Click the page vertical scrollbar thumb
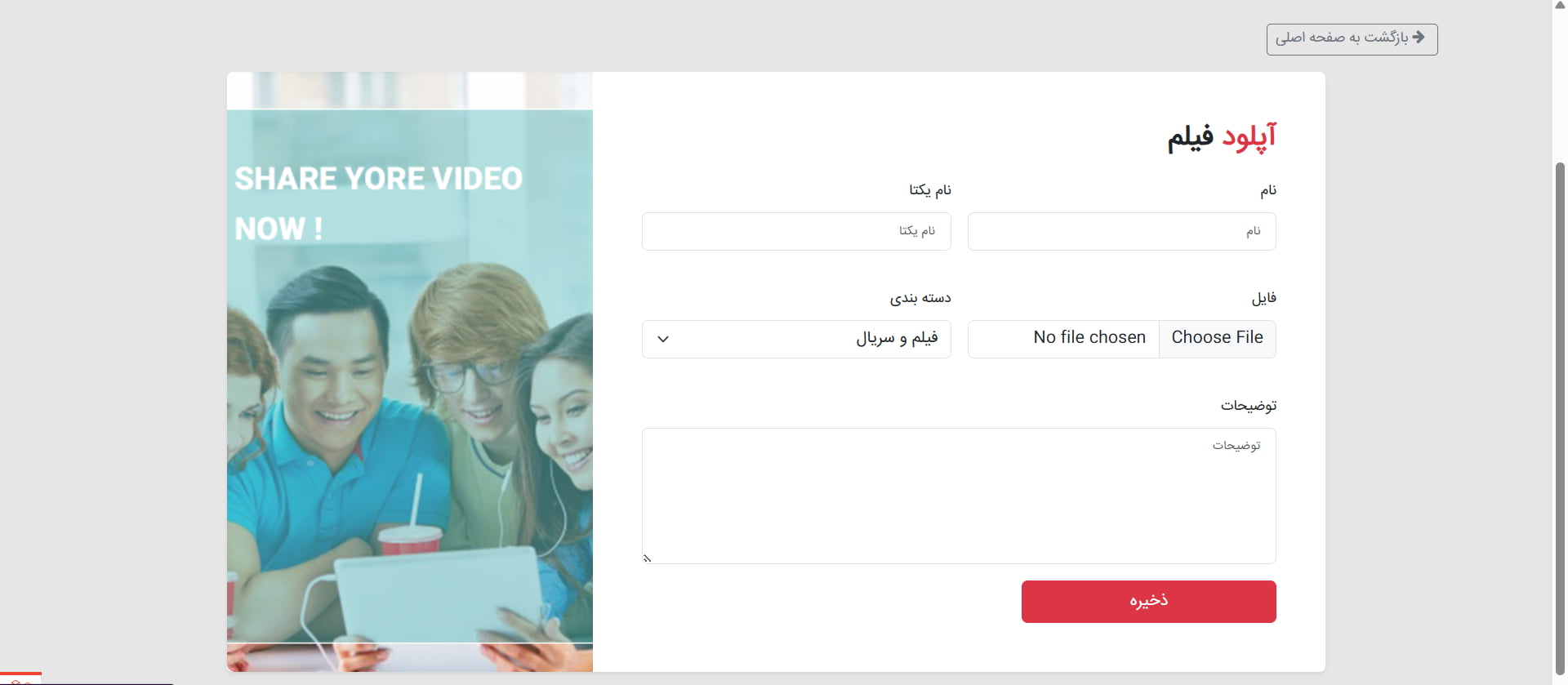 1560,418
